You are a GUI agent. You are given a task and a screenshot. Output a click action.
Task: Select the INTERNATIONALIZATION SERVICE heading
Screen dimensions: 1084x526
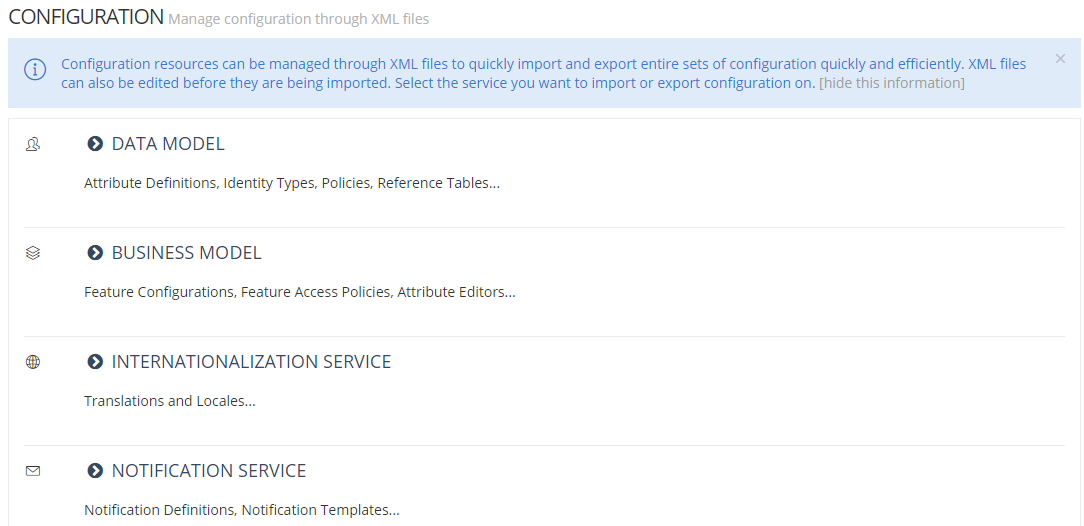(251, 362)
